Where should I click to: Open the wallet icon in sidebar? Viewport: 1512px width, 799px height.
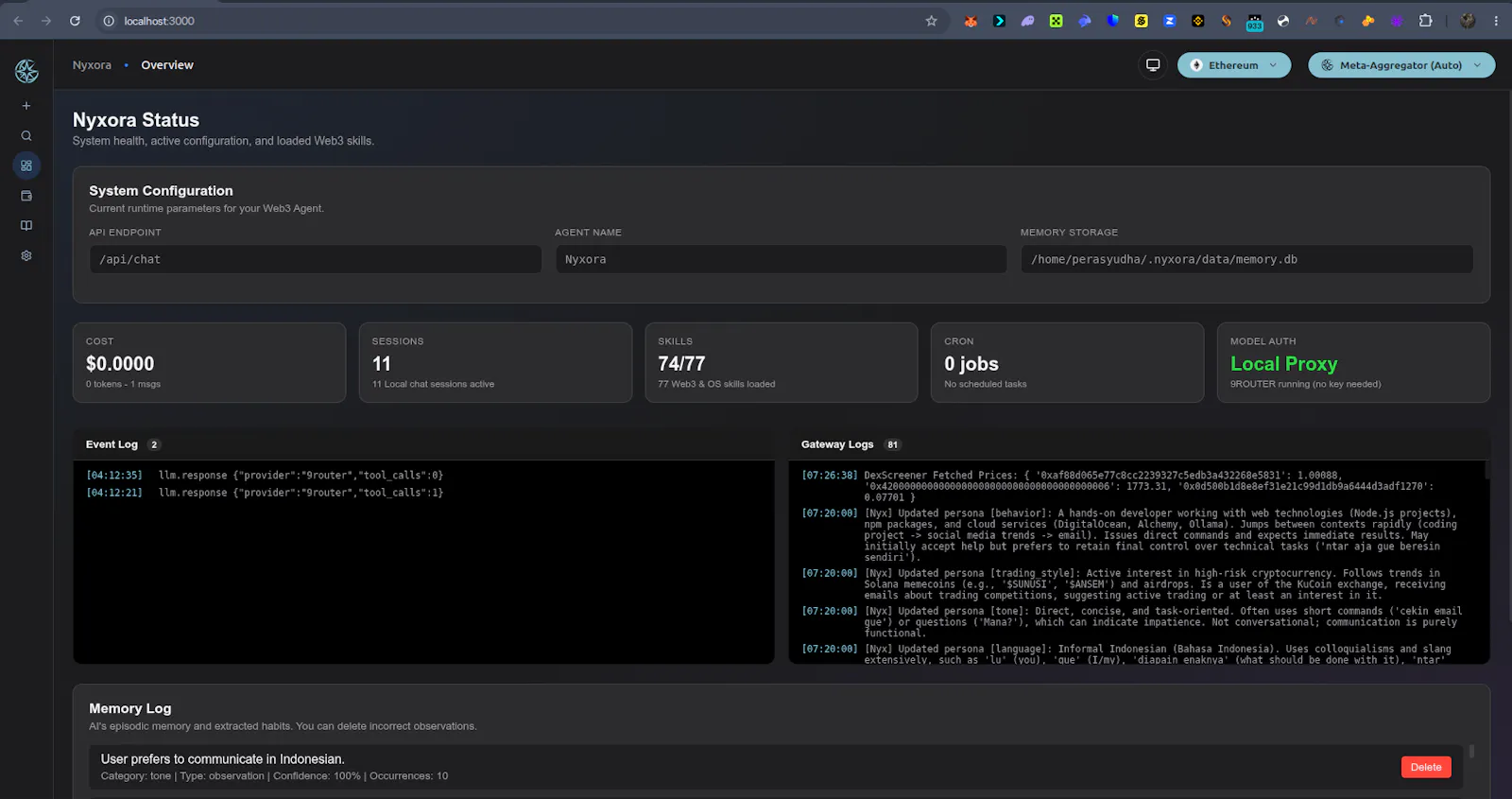pos(26,196)
